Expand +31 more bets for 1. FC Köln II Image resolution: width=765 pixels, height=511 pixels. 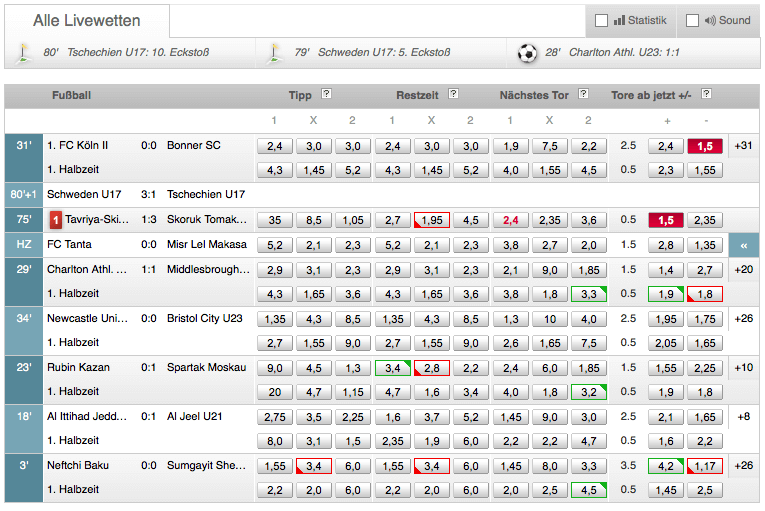click(x=744, y=145)
